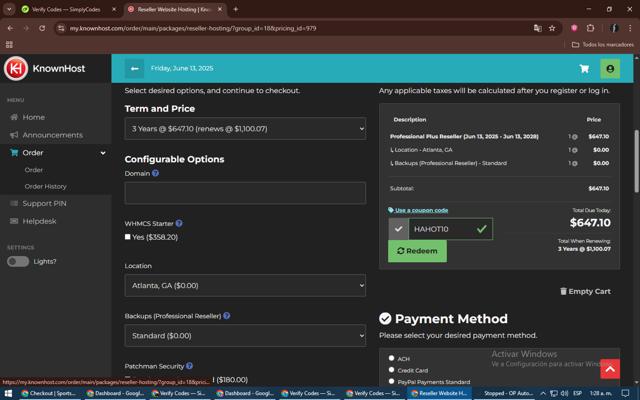Click the Redeem button
The image size is (640, 400).
[417, 251]
